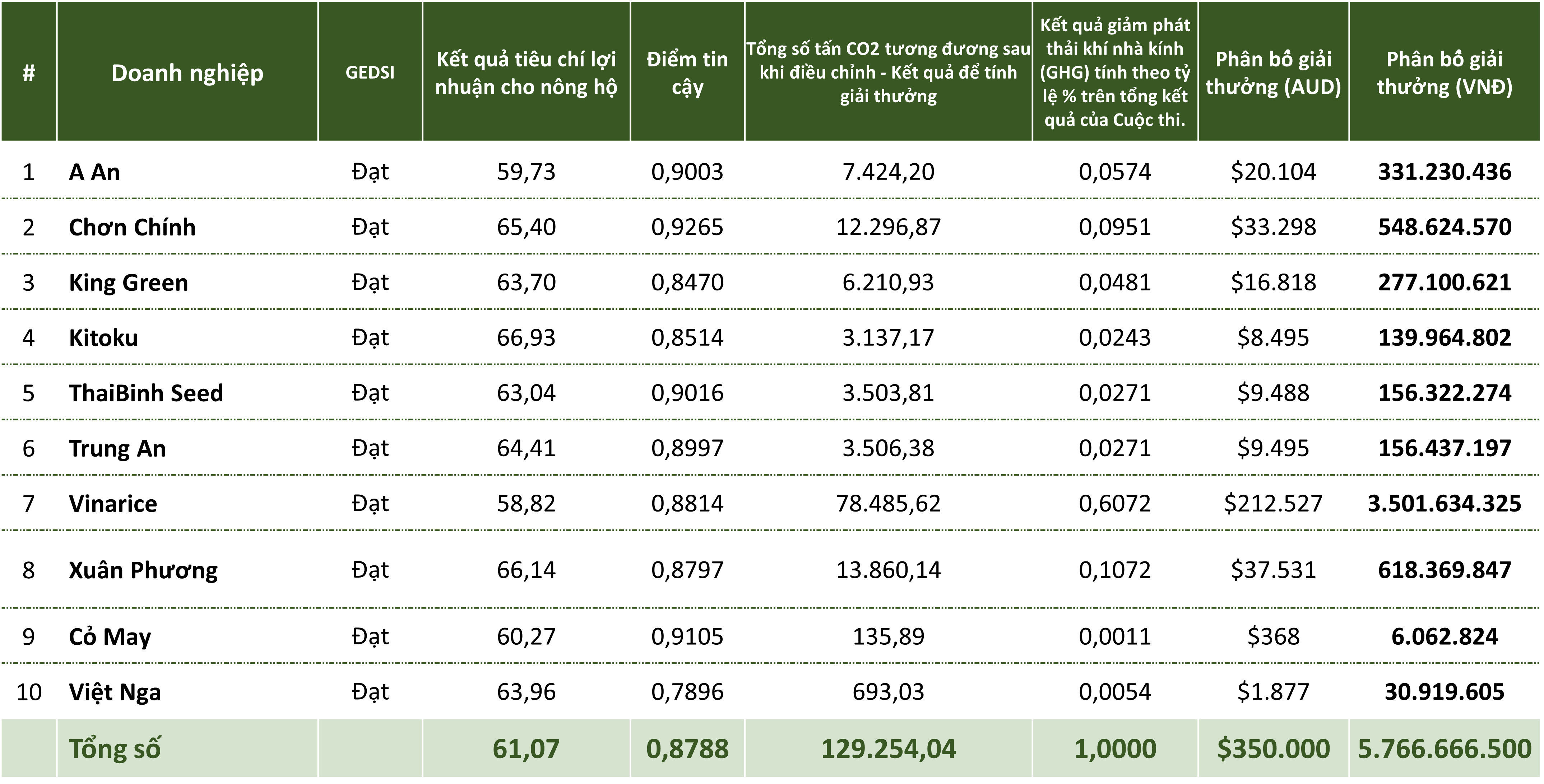The image size is (1544, 784).
Task: Select empty '#' cell in total row
Action: [x=29, y=749]
